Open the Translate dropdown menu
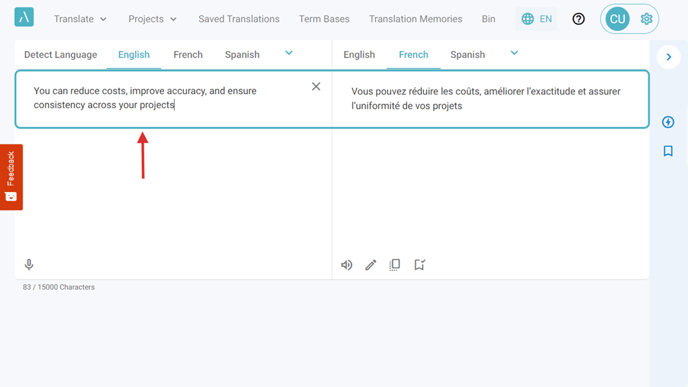Image resolution: width=688 pixels, height=387 pixels. click(80, 19)
